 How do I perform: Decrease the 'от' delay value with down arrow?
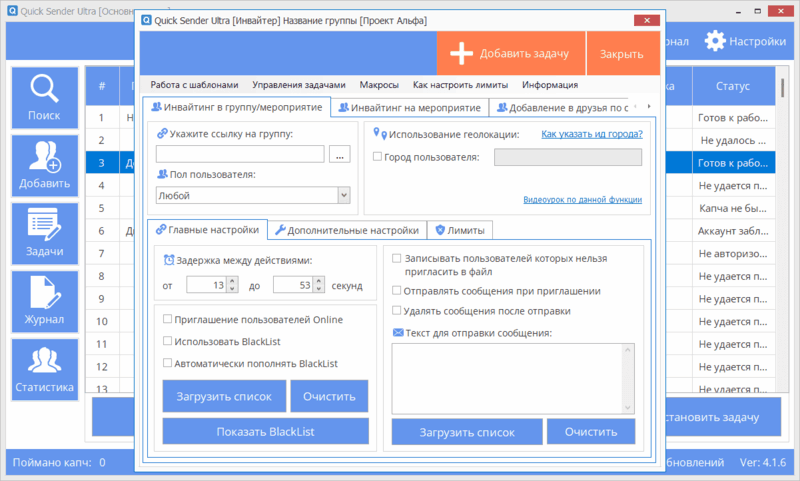pyautogui.click(x=232, y=289)
